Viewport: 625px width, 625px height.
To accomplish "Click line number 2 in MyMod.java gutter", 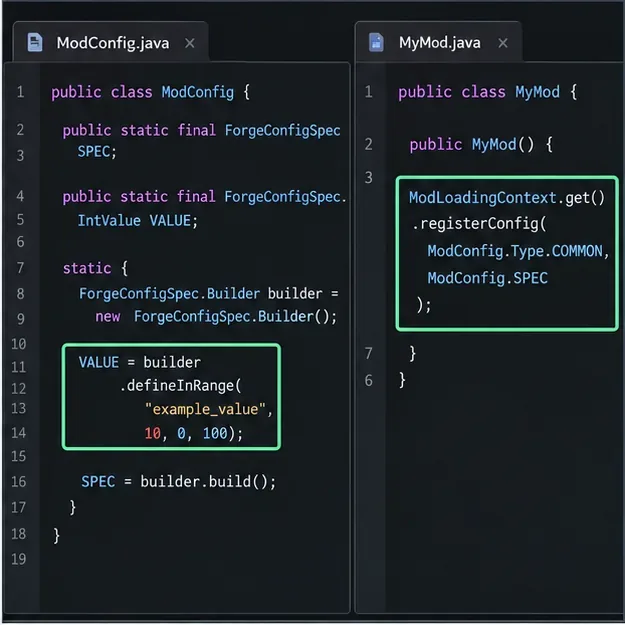I will coord(369,144).
